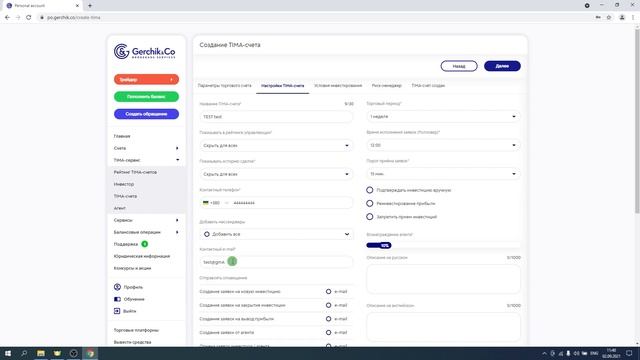640x360 pixels.
Task: Select 'Настройки TIMA-счета' tab
Action: tap(282, 86)
